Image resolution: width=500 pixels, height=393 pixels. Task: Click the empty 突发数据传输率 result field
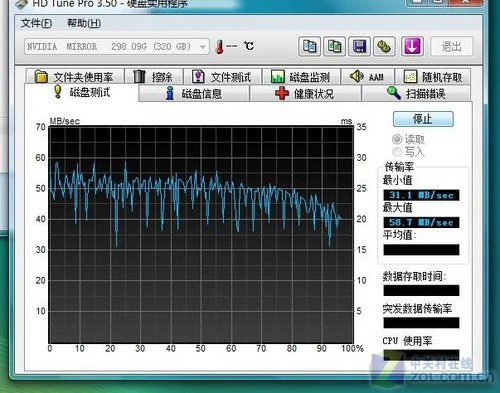(421, 323)
